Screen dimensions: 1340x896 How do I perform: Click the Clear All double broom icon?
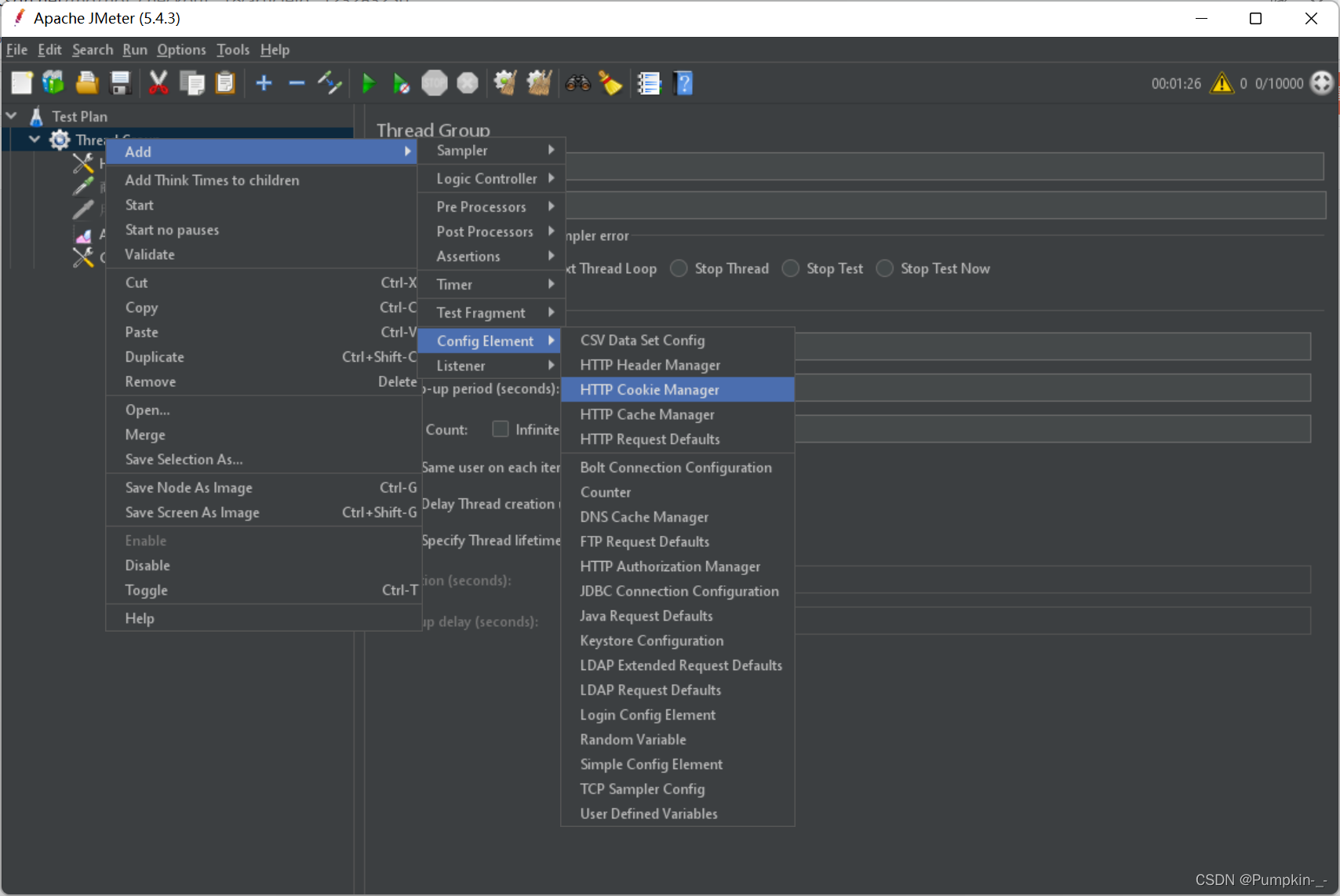pos(539,82)
